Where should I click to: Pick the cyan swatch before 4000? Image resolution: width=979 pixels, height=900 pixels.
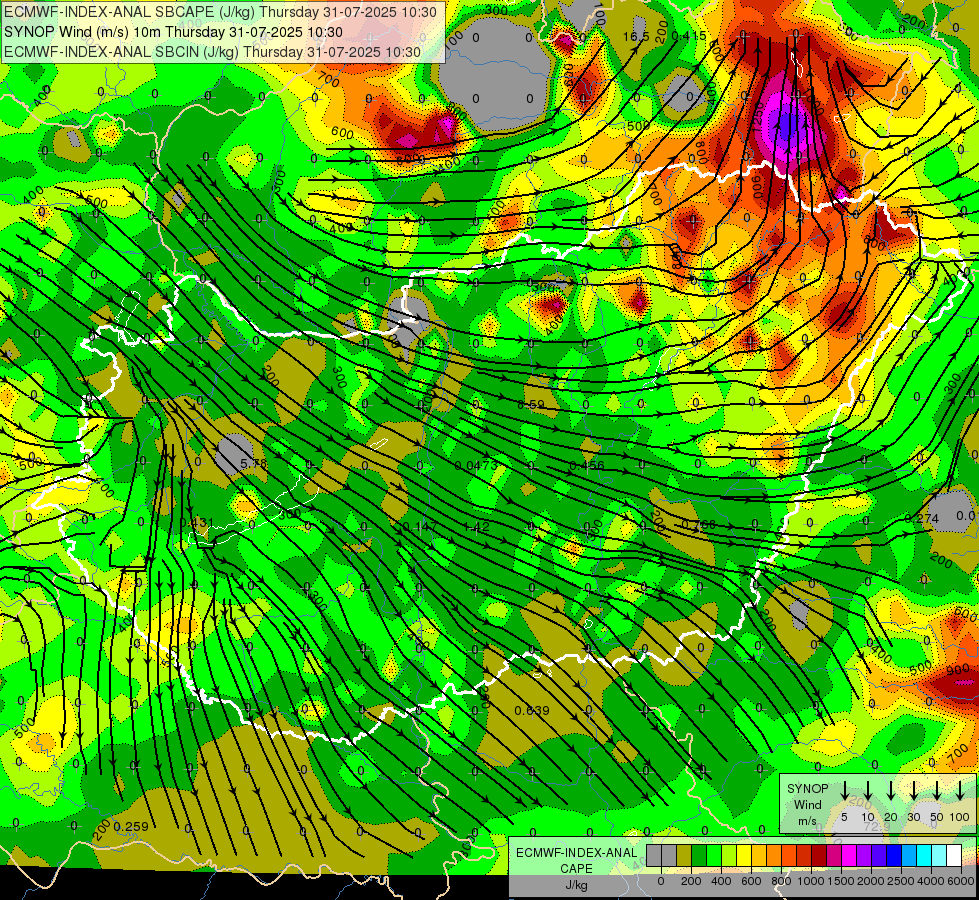coord(924,855)
